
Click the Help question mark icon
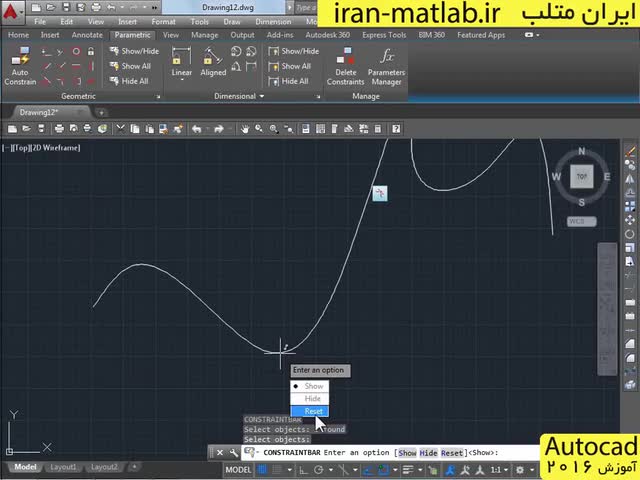(396, 129)
